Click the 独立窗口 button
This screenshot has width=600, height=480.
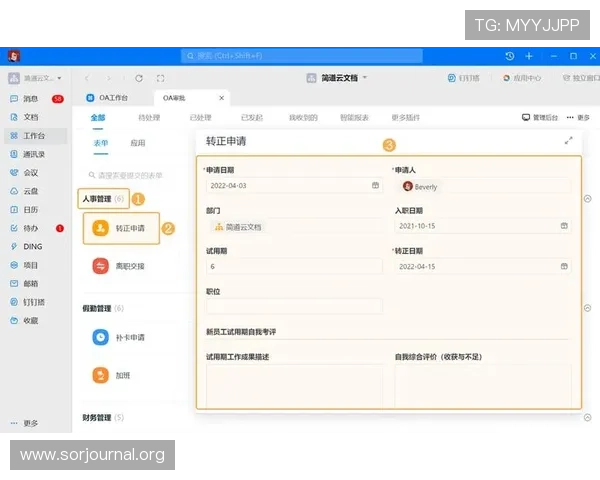581,78
